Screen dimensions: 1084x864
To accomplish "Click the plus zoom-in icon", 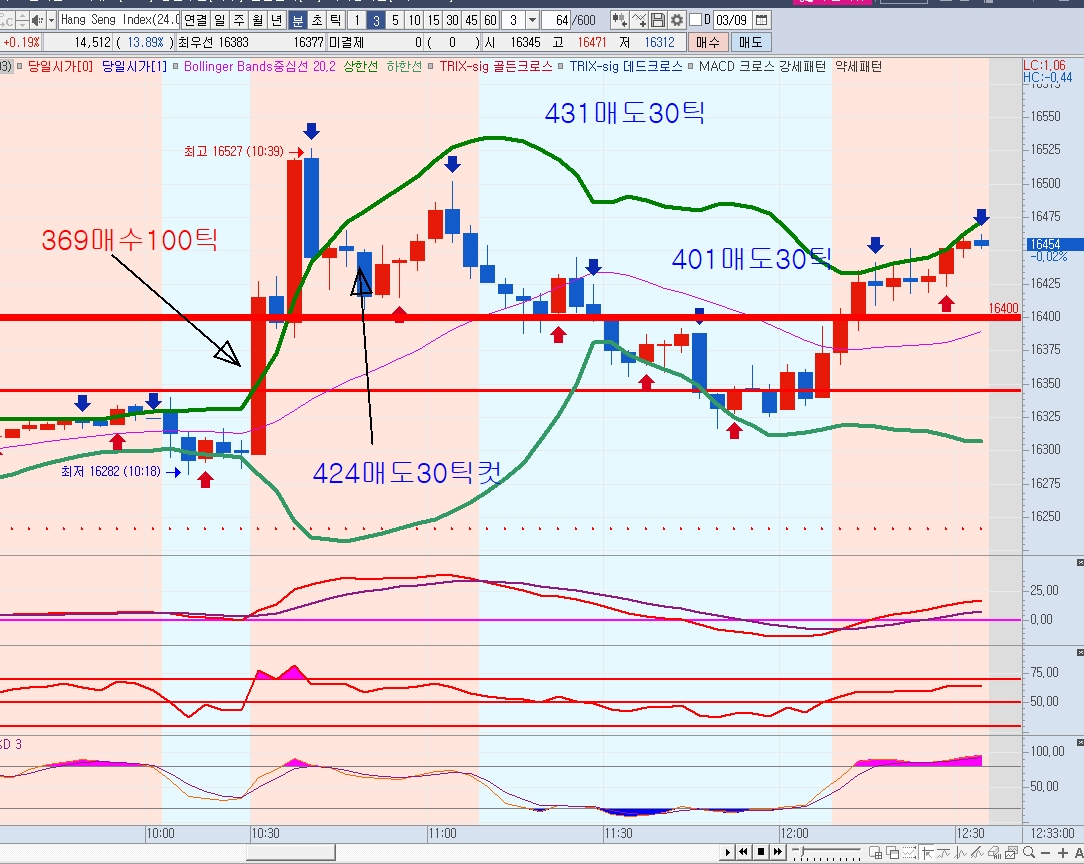I will tap(1062, 852).
